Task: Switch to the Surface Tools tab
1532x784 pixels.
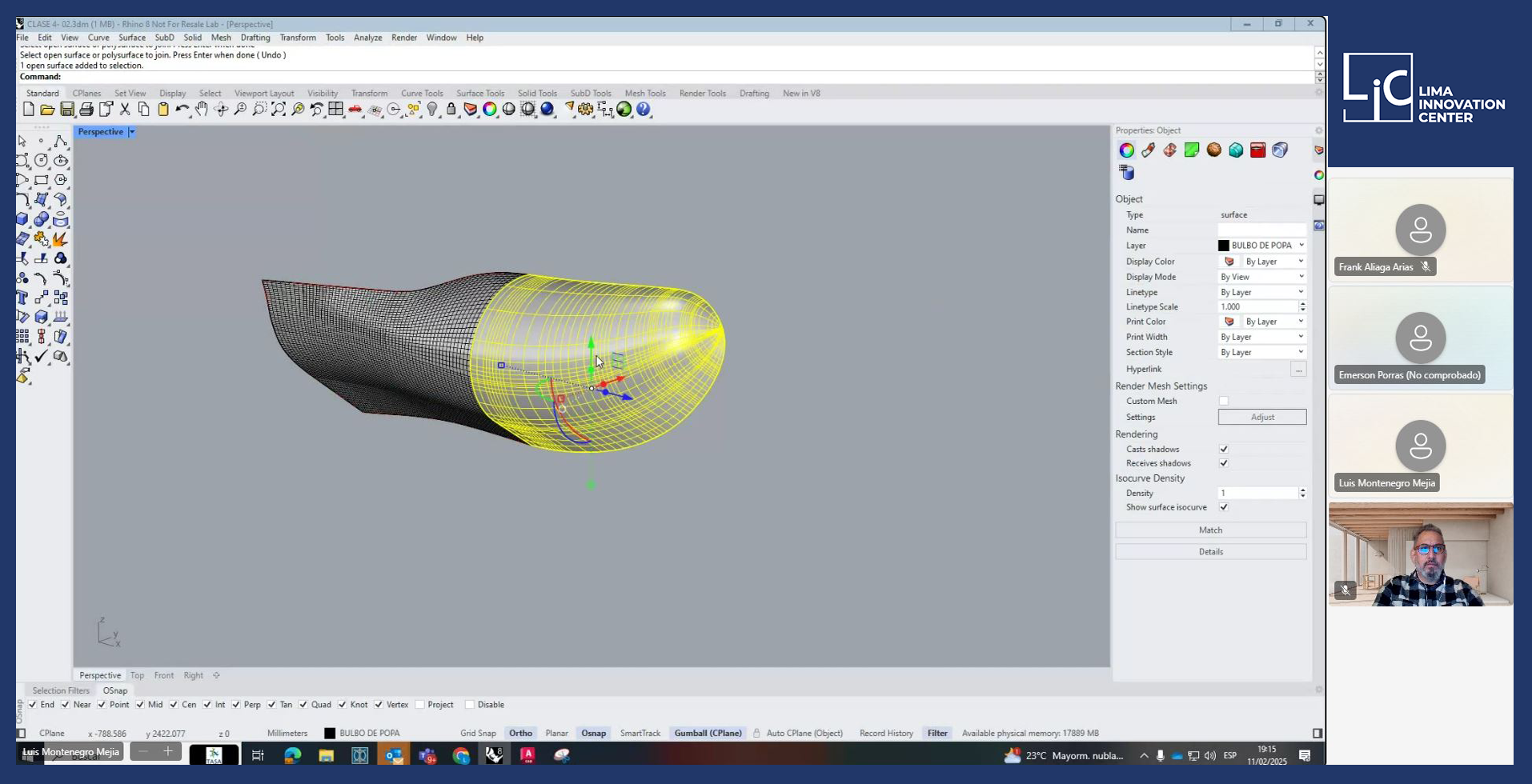Action: coord(480,94)
